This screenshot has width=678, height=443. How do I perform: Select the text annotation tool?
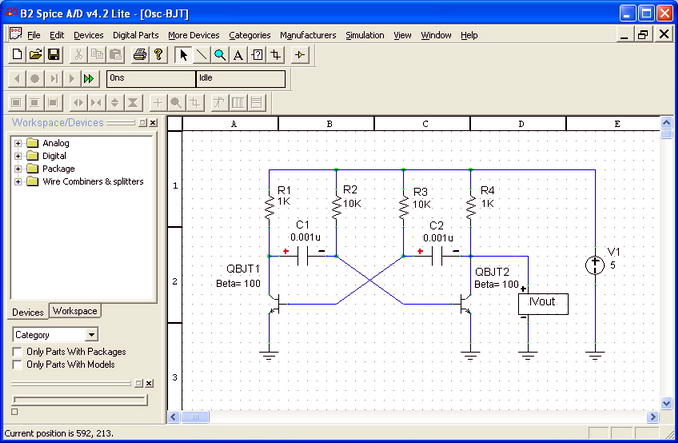click(238, 54)
